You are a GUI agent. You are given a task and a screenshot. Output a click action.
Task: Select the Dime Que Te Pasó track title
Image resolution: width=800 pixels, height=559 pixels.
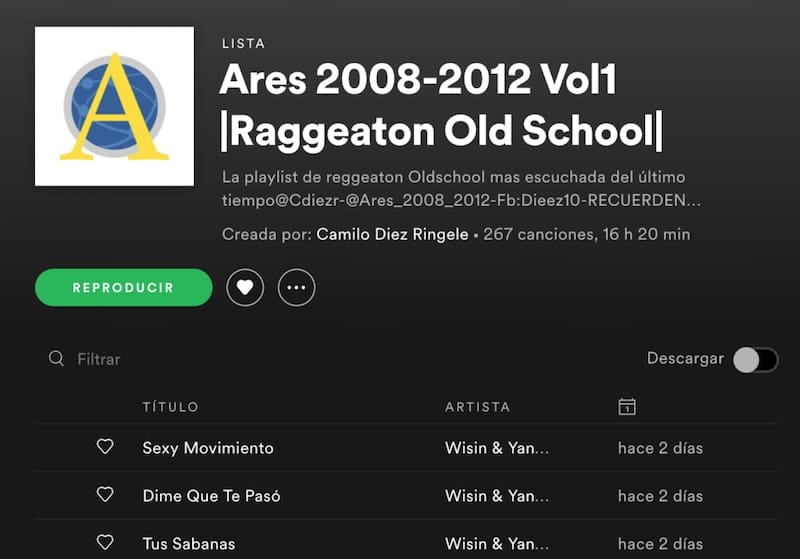click(x=211, y=496)
